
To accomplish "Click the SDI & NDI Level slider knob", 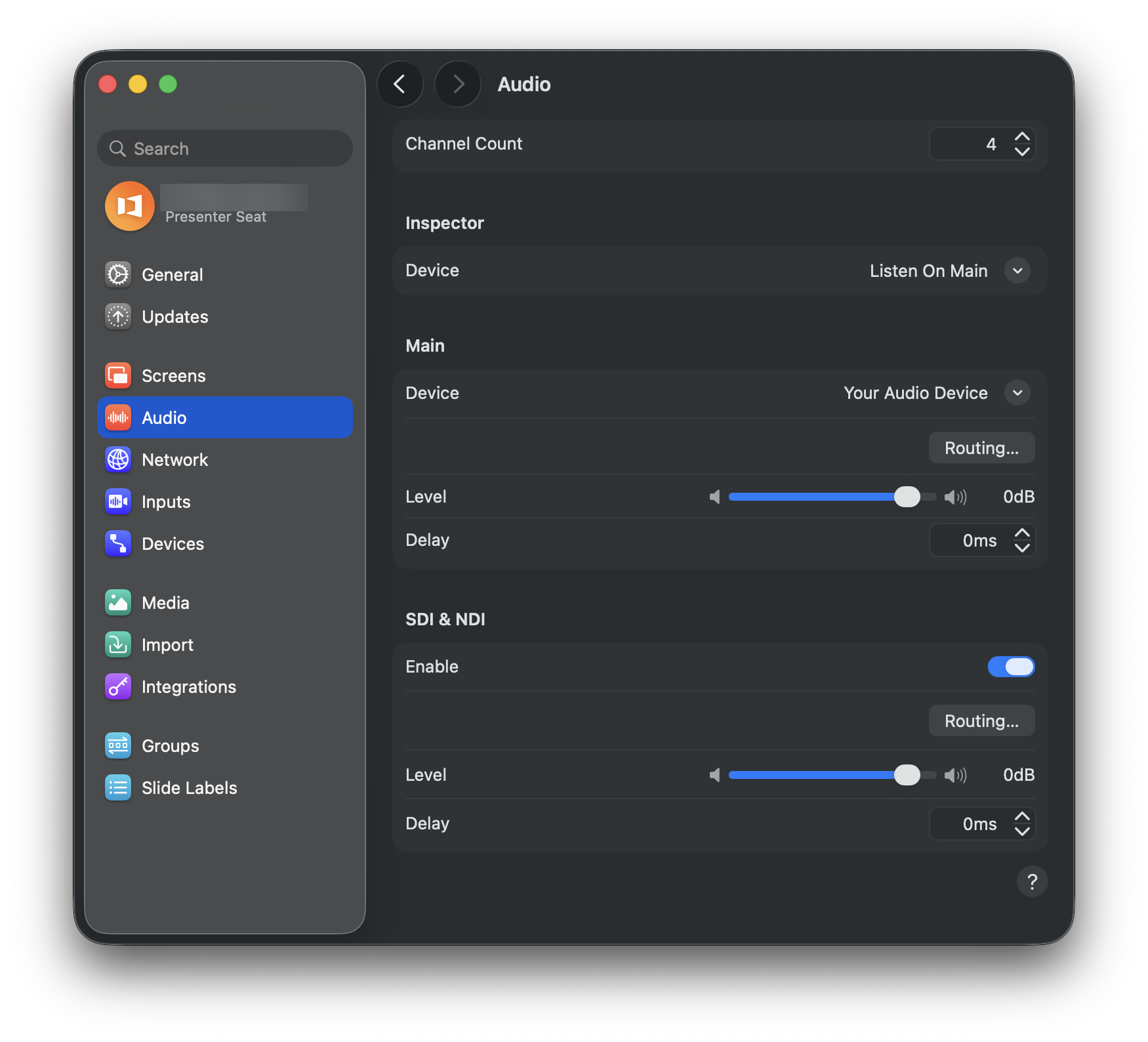I will (907, 775).
